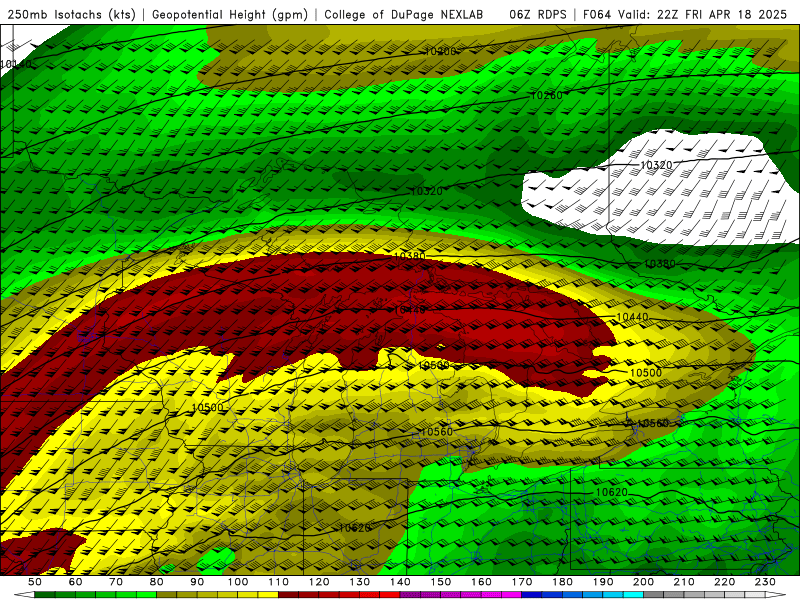Click the "College of DuPage NEXLAB" label
Screen dimensions: 800x600
pos(404,14)
